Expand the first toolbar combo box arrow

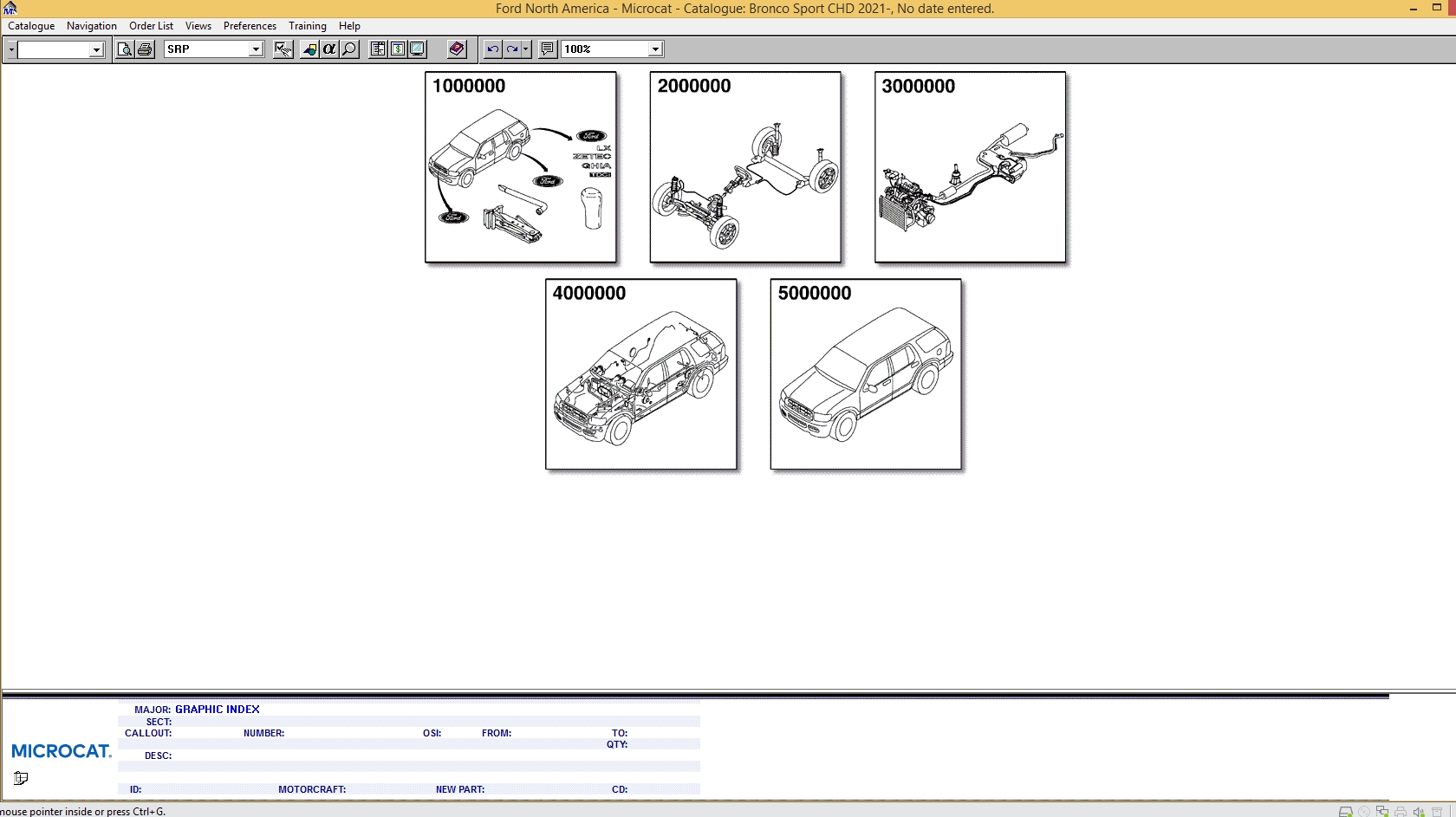point(96,50)
